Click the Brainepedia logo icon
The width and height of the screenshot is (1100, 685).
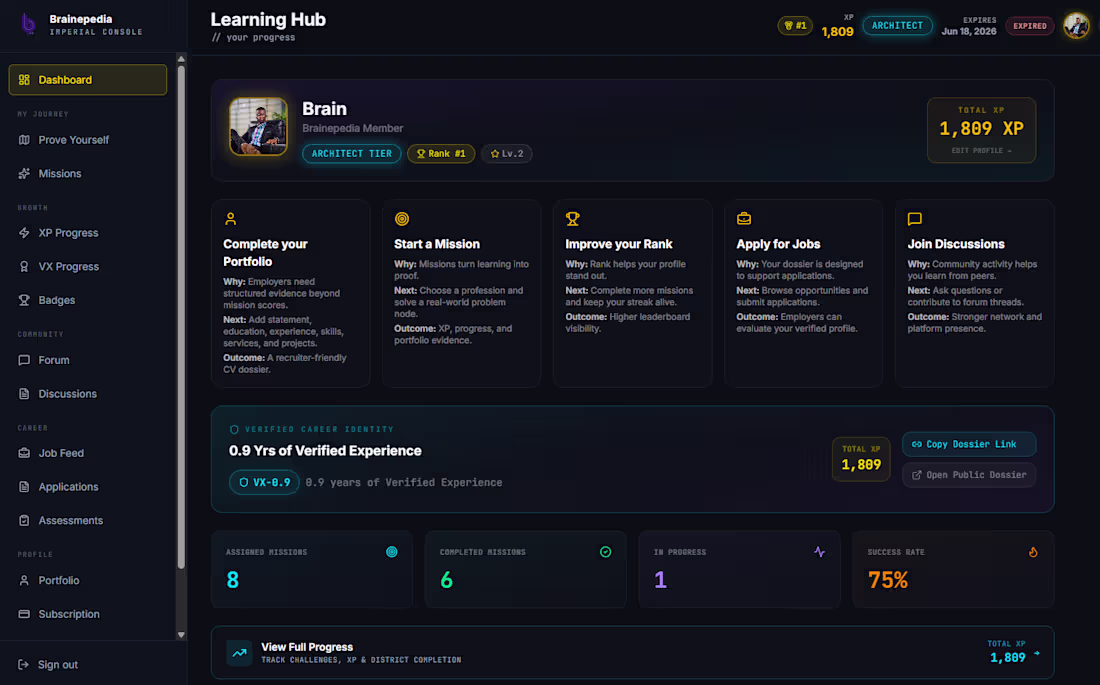point(28,25)
